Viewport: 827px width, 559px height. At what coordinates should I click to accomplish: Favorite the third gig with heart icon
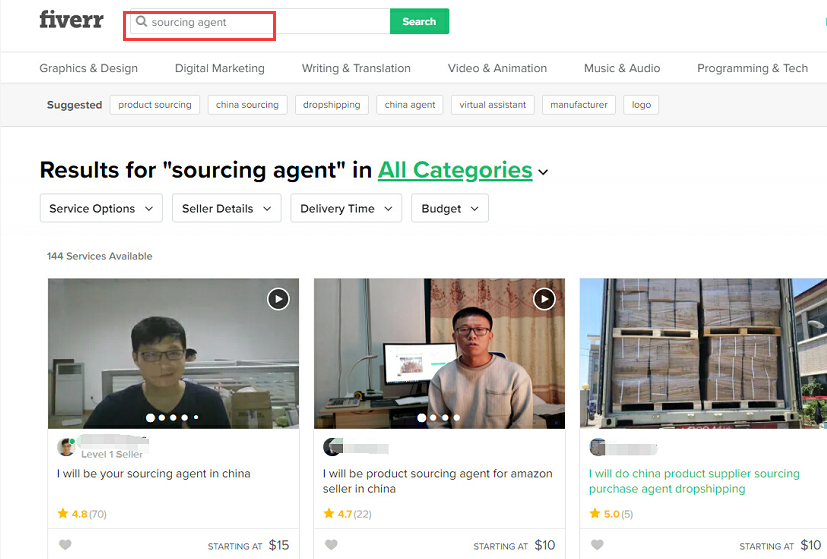tap(597, 545)
